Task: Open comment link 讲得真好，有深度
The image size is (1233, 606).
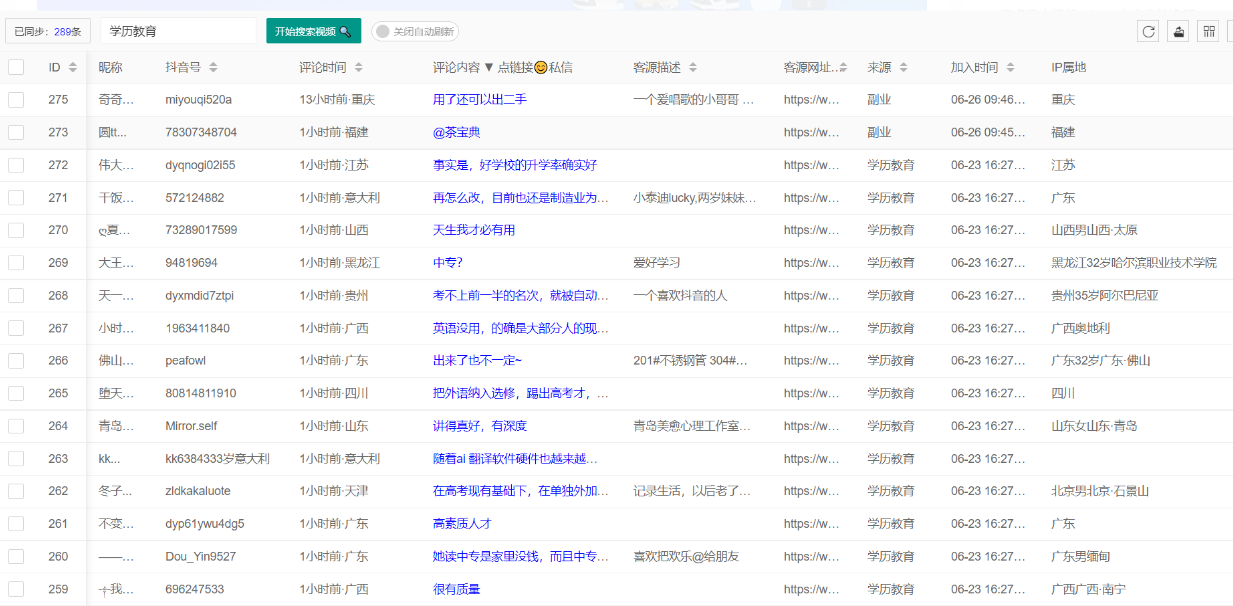Action: click(x=480, y=426)
